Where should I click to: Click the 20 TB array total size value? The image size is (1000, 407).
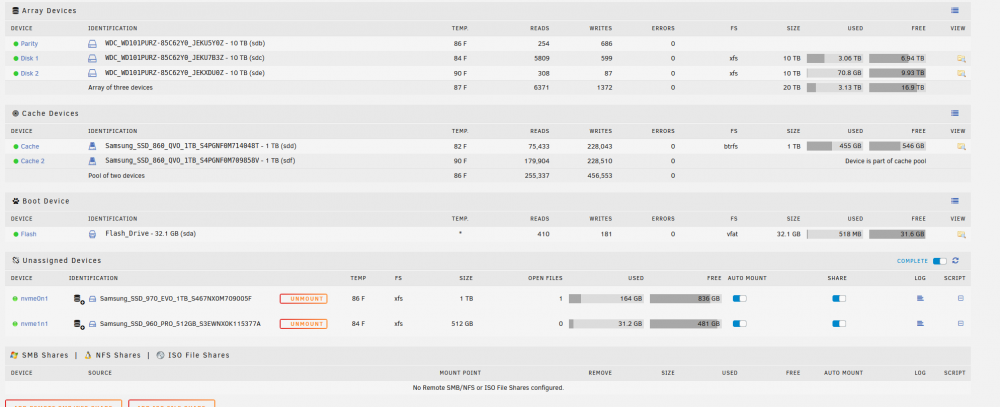point(791,87)
